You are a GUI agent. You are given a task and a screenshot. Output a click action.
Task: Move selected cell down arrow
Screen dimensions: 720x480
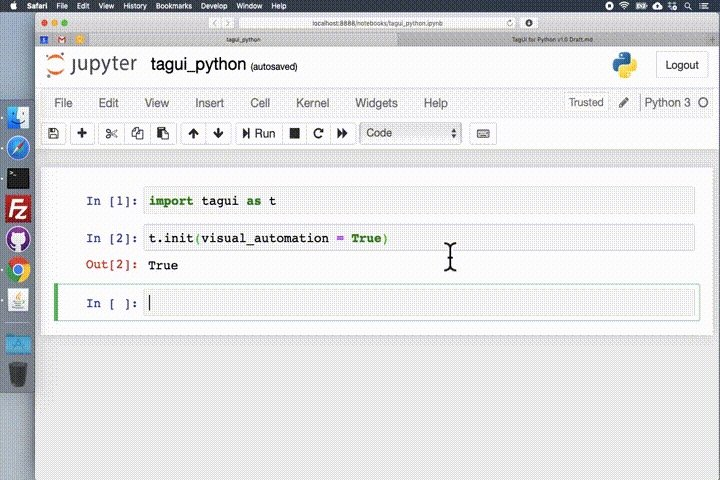[x=218, y=134]
